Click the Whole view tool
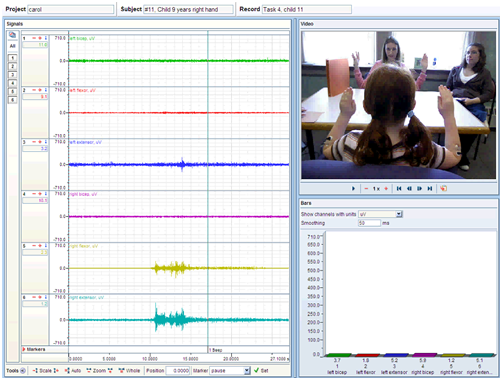Screen dimensions: 502x390 pos(129,371)
